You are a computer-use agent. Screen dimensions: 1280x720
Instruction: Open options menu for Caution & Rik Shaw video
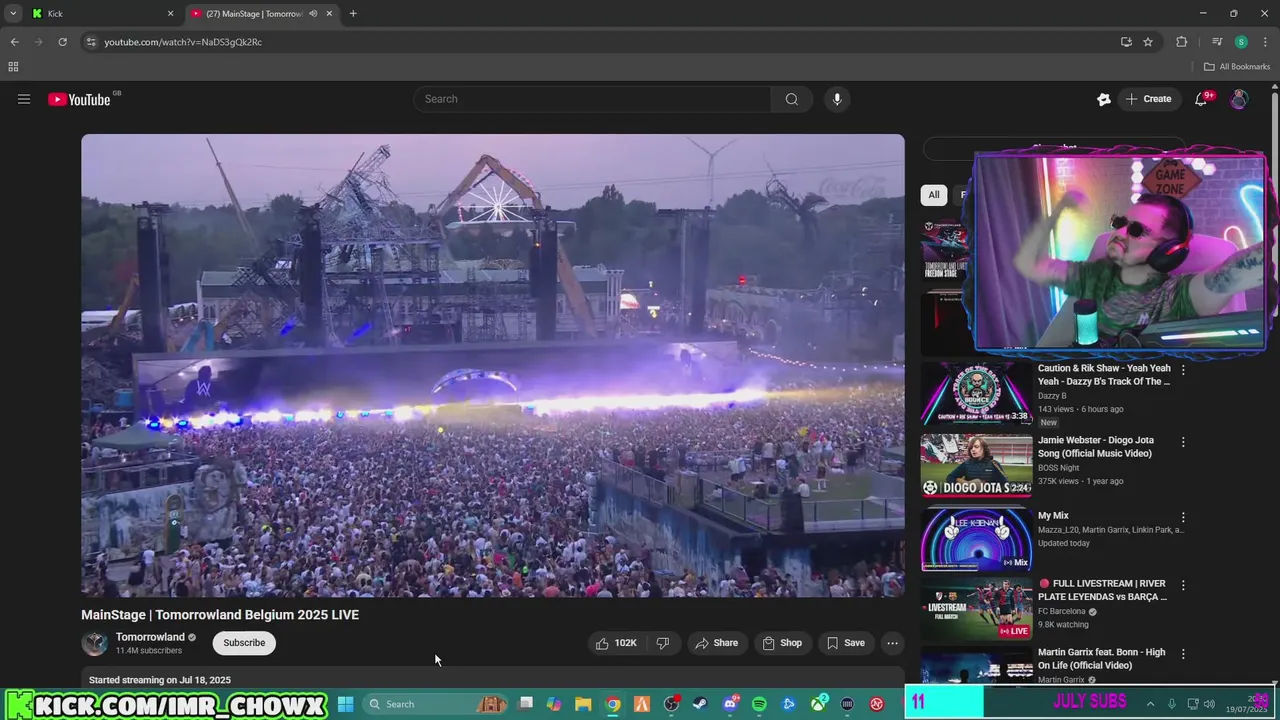[1183, 370]
